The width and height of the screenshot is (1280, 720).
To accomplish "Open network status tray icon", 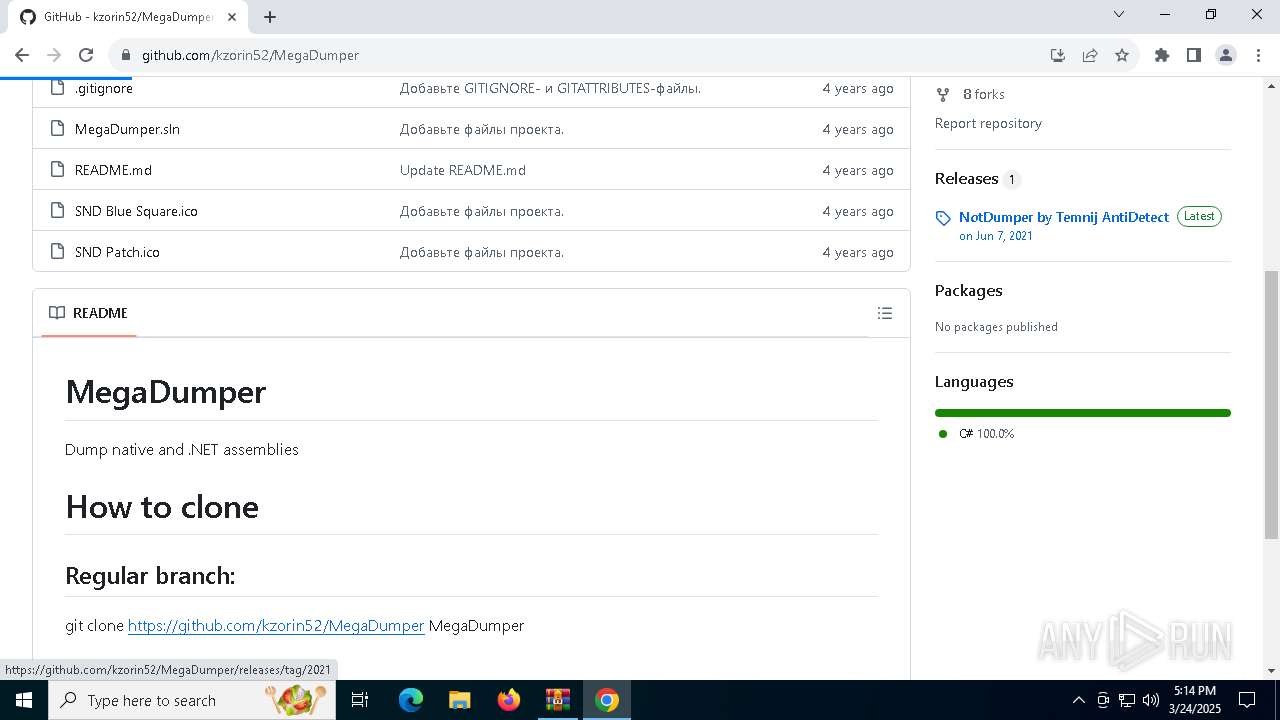I will pyautogui.click(x=1126, y=700).
